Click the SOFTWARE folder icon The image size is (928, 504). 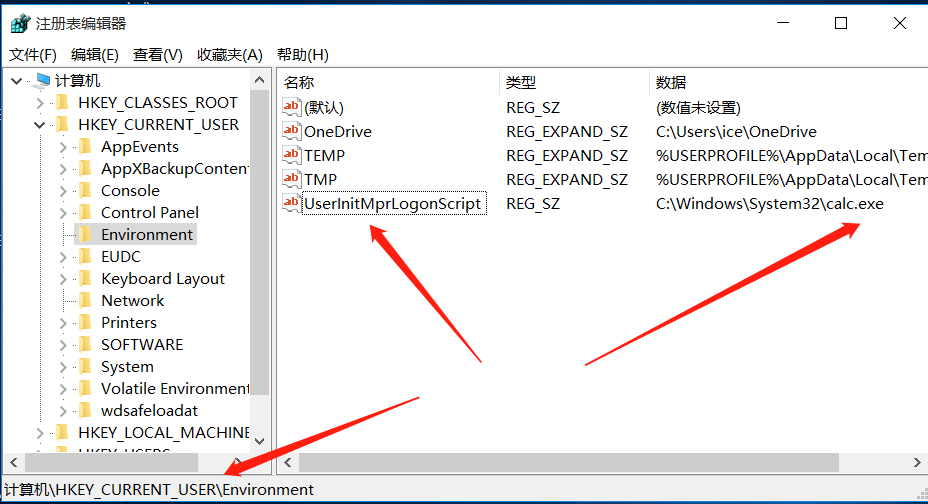coord(85,344)
